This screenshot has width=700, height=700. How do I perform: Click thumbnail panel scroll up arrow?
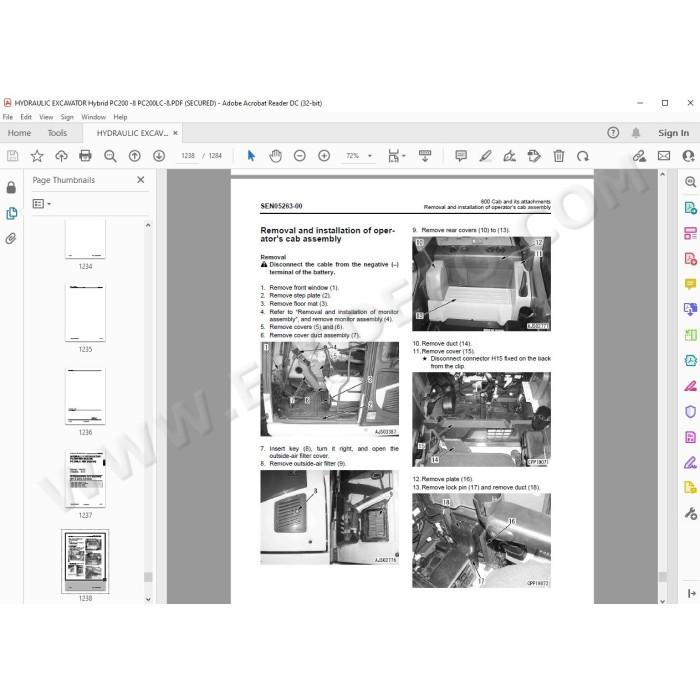tap(148, 225)
